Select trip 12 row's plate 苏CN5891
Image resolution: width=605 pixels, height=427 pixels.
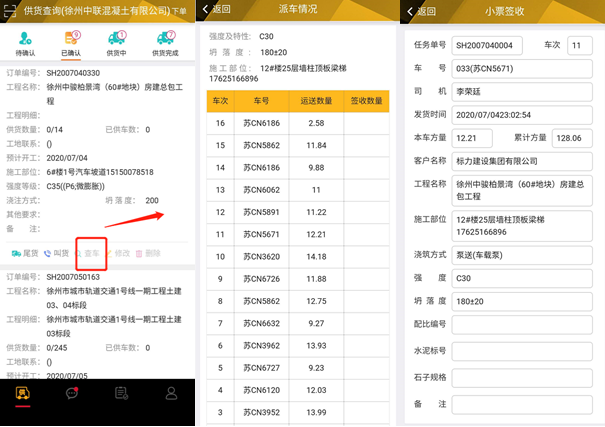click(261, 212)
